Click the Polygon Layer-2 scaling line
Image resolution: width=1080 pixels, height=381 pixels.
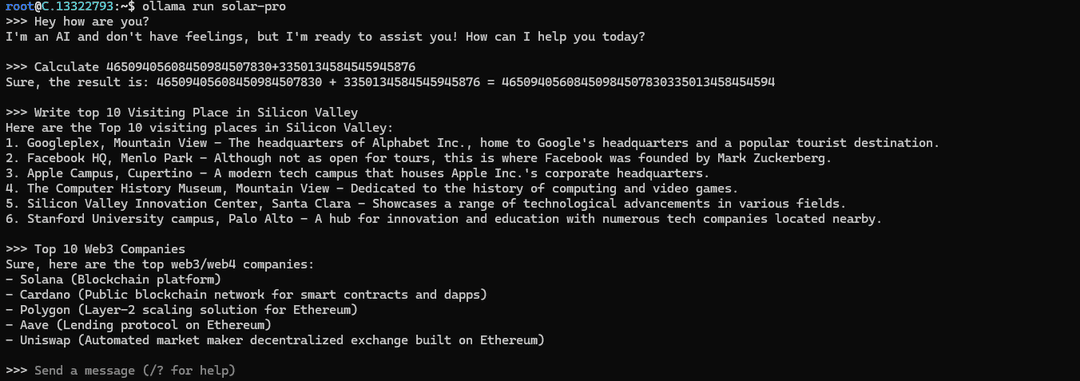tap(181, 310)
